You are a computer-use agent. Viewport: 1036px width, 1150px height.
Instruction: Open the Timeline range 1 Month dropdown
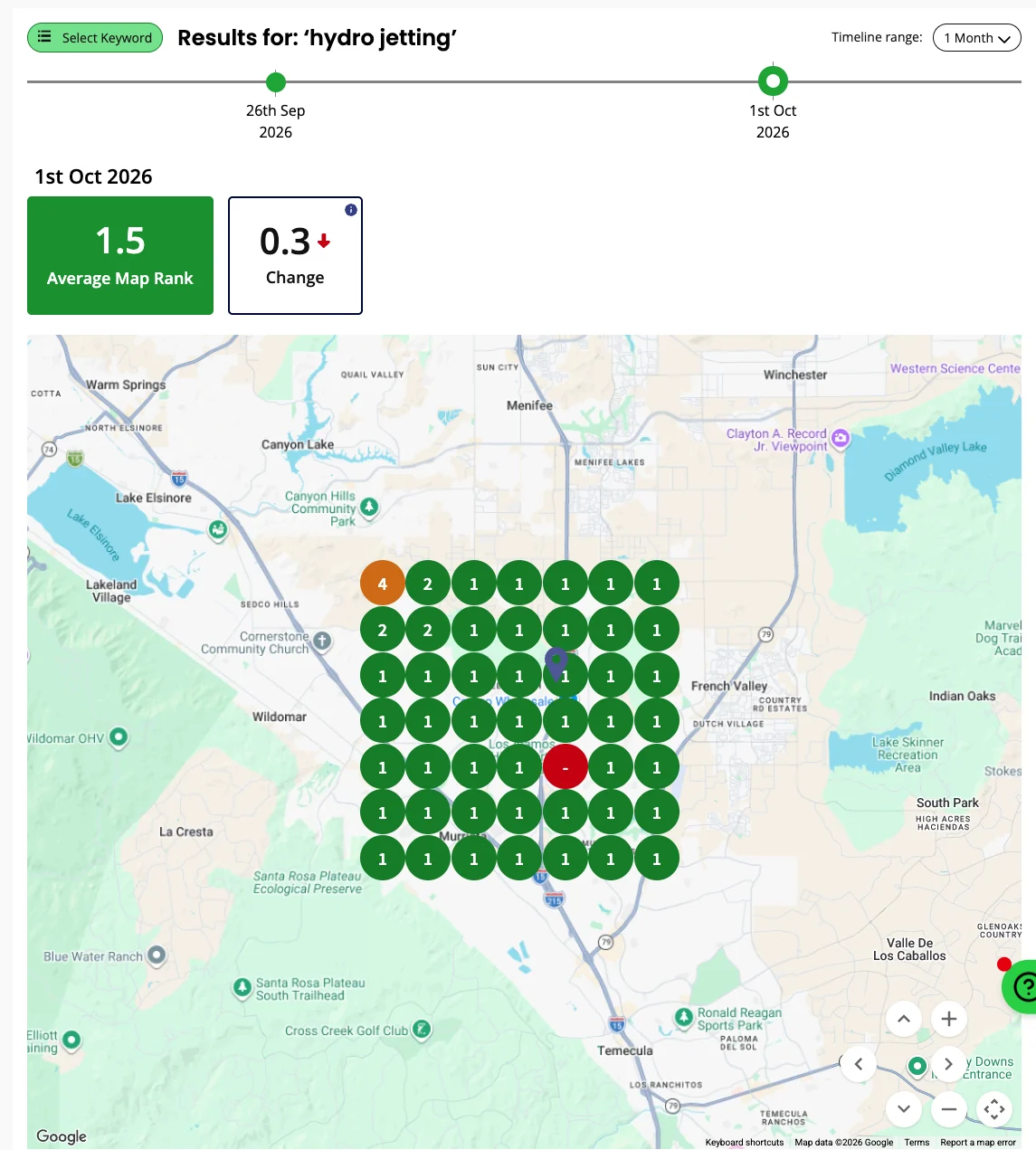976,38
